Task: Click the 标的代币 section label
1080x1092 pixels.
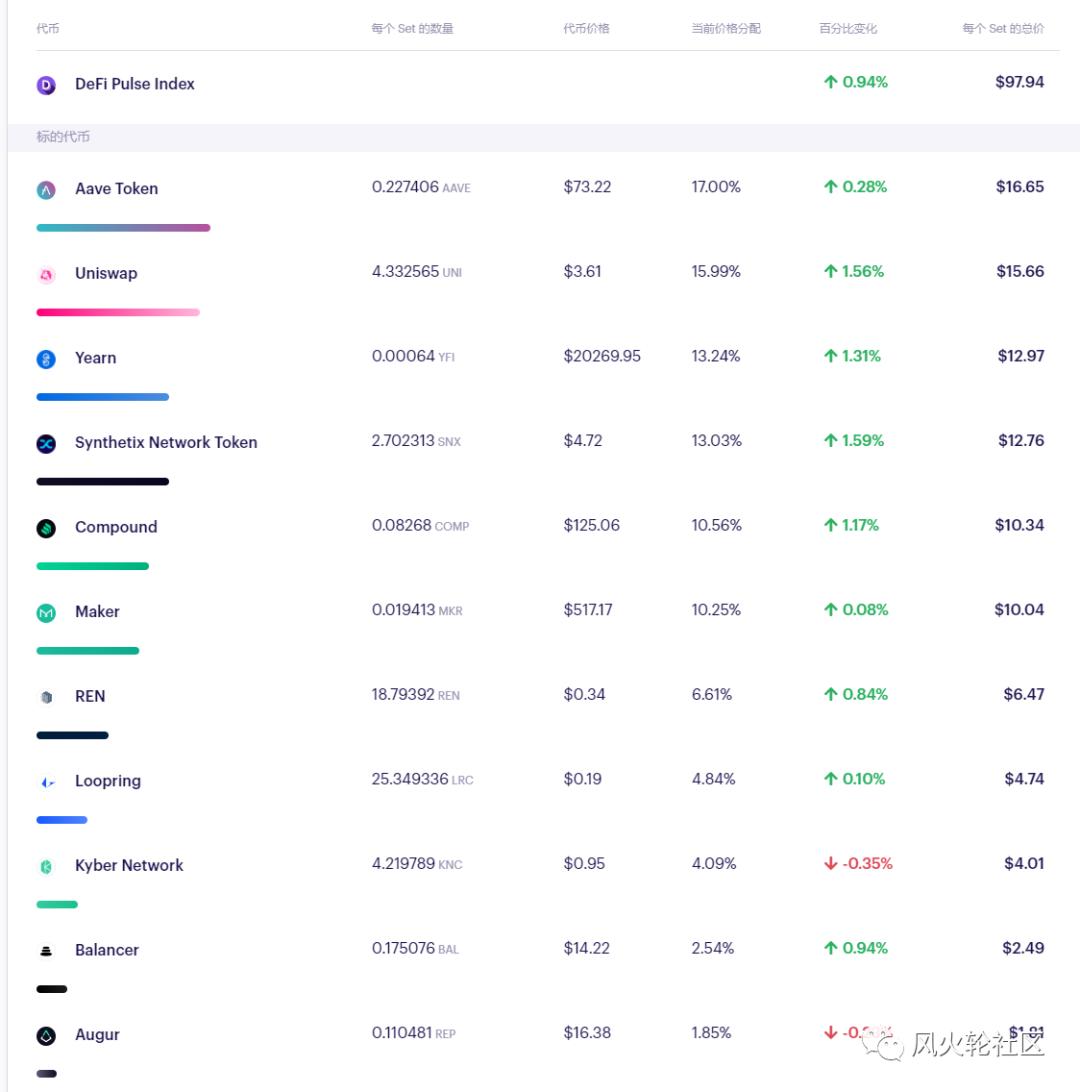Action: click(x=63, y=136)
